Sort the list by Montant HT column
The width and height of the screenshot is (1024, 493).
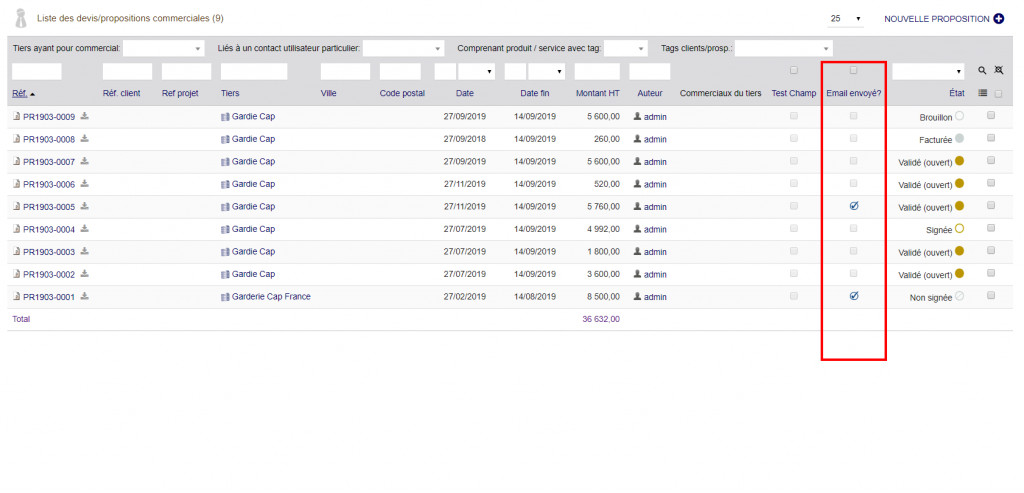[597, 93]
